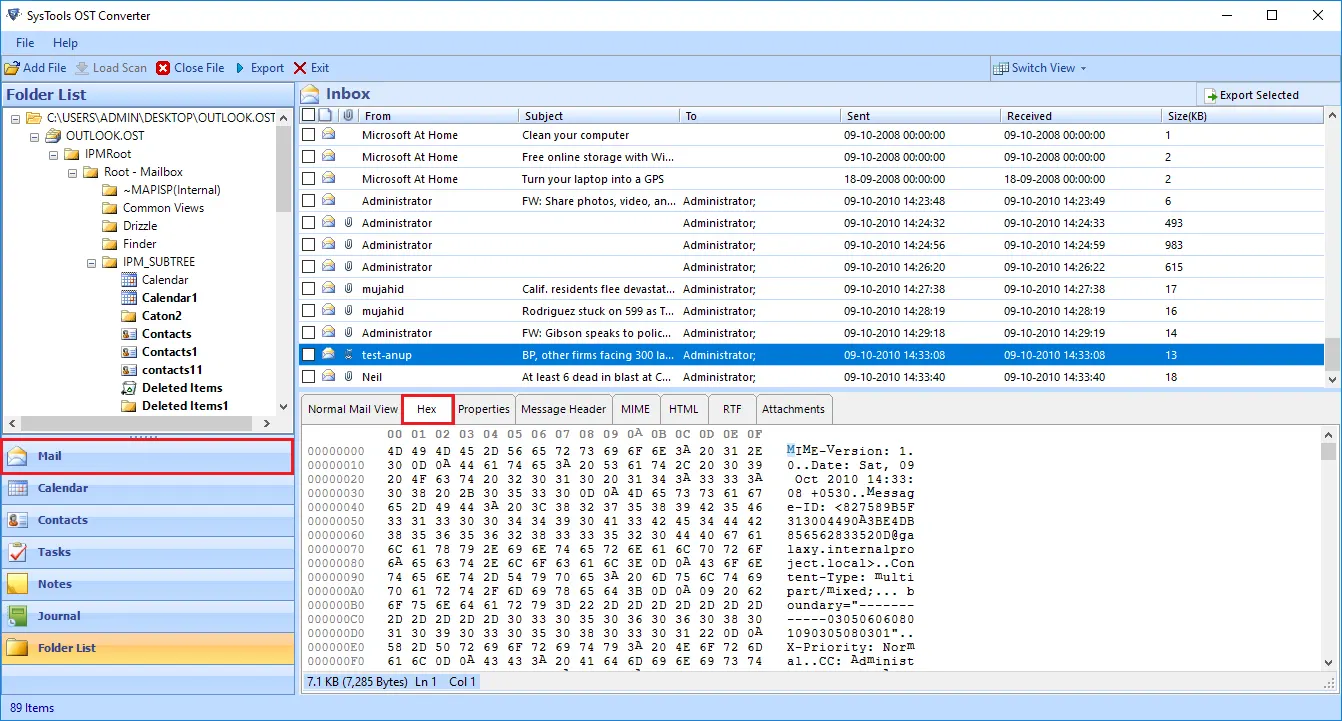Click the Calendar icon in navigation pane
Viewport: 1342px width, 721px height.
click(x=17, y=488)
